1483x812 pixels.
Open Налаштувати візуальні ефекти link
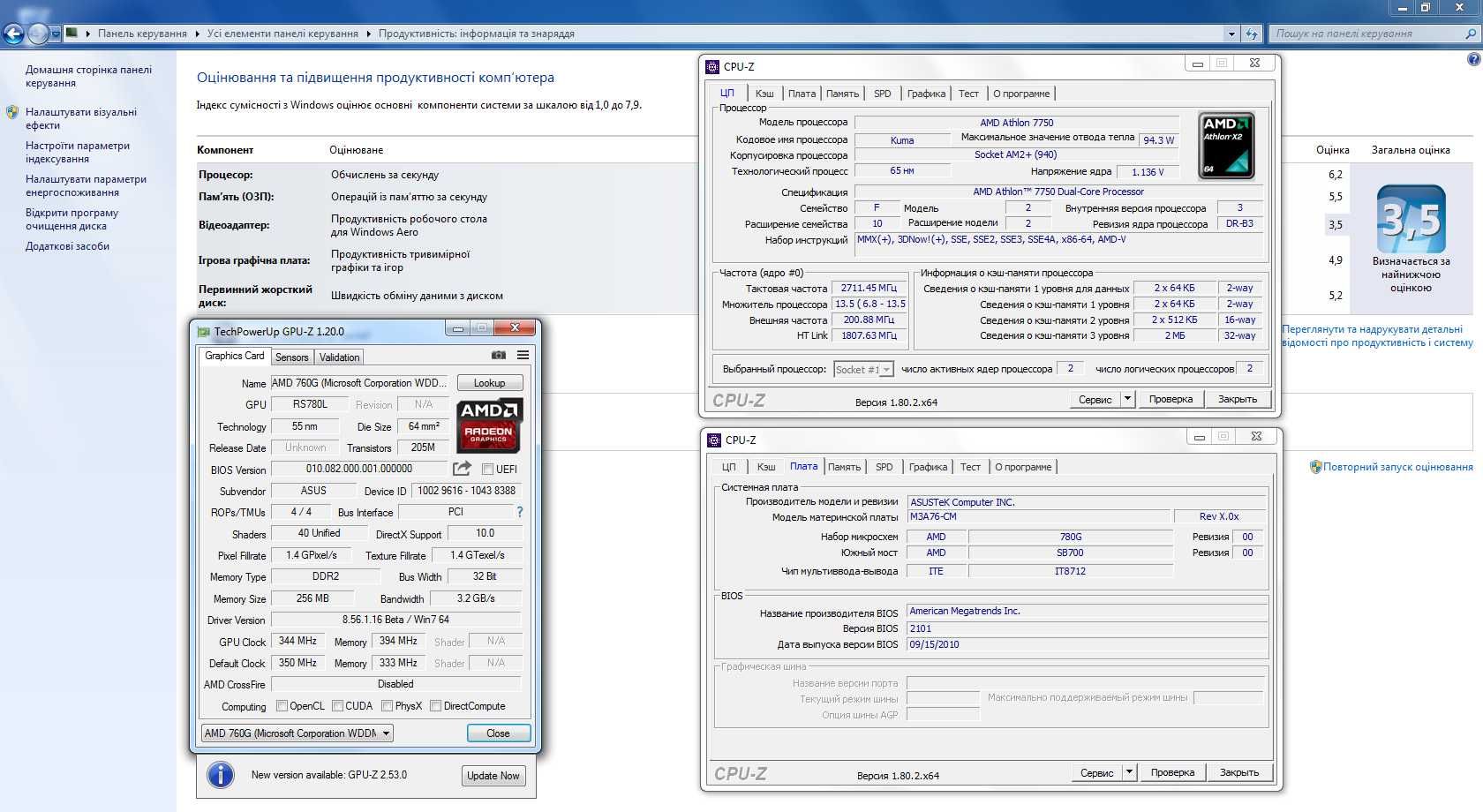click(x=80, y=118)
